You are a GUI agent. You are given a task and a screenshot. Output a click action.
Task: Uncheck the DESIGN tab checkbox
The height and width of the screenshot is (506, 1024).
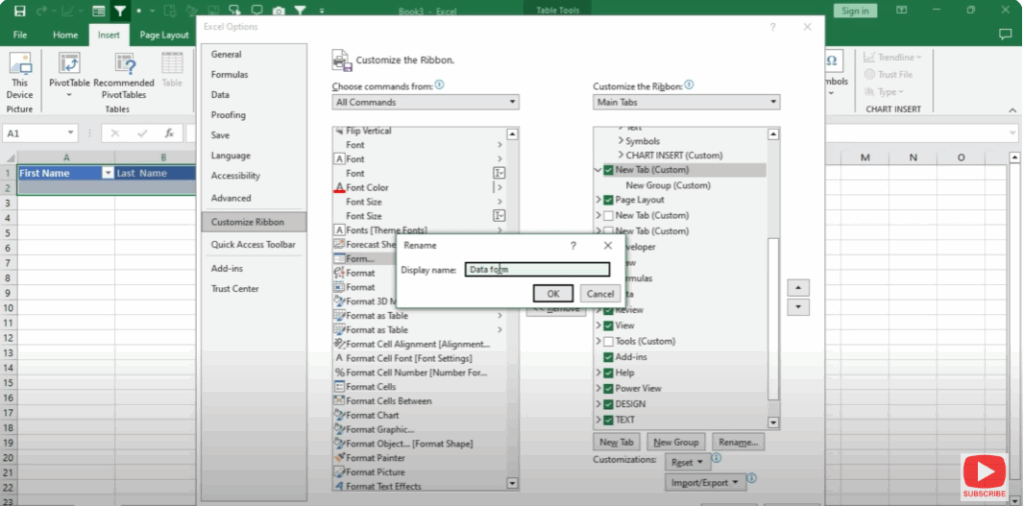(609, 404)
